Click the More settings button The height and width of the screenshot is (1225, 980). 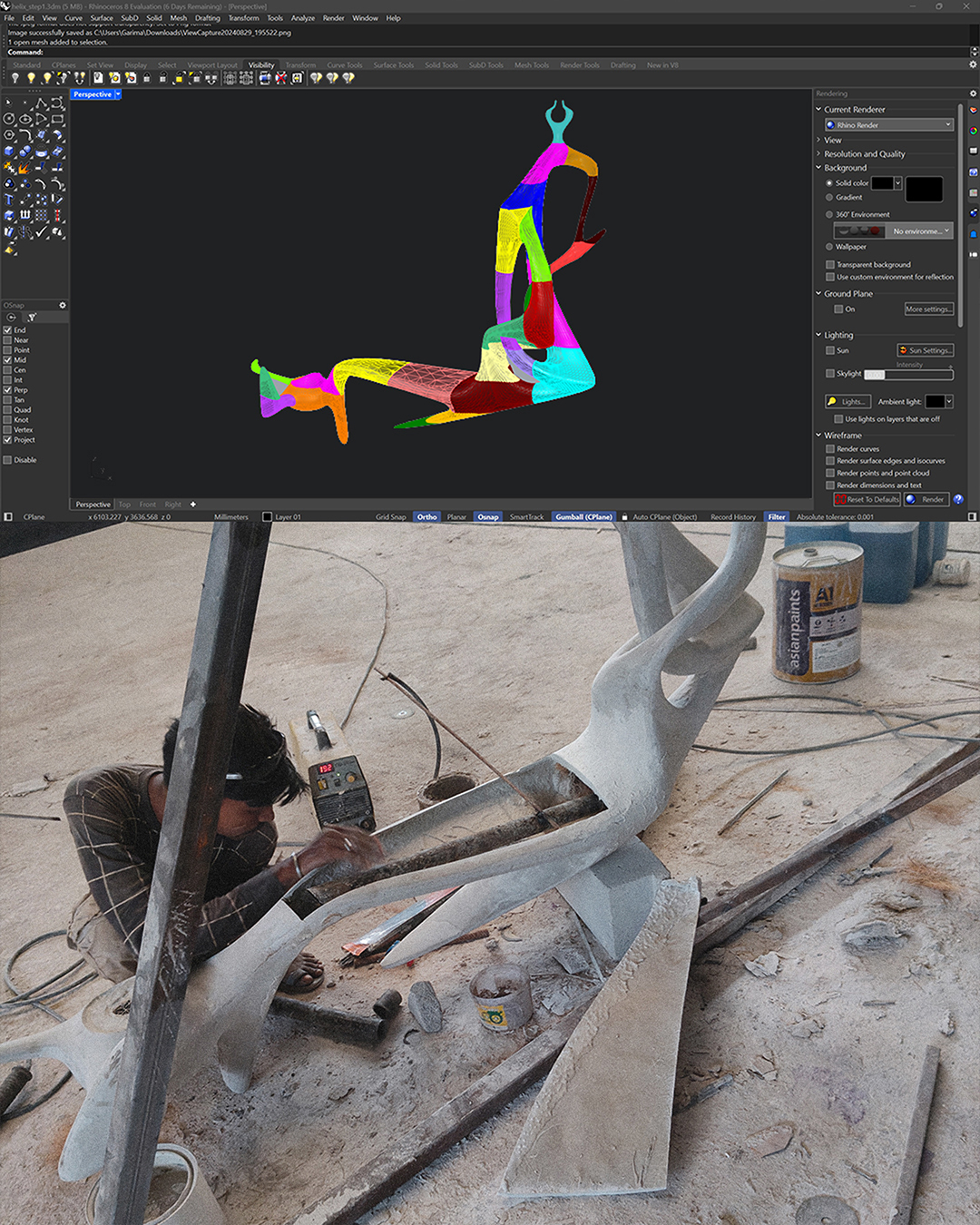929,309
